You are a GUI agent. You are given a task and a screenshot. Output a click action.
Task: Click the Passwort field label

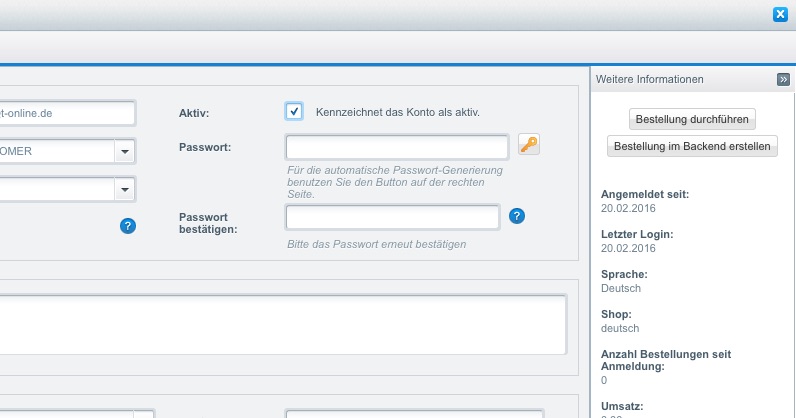click(x=205, y=147)
